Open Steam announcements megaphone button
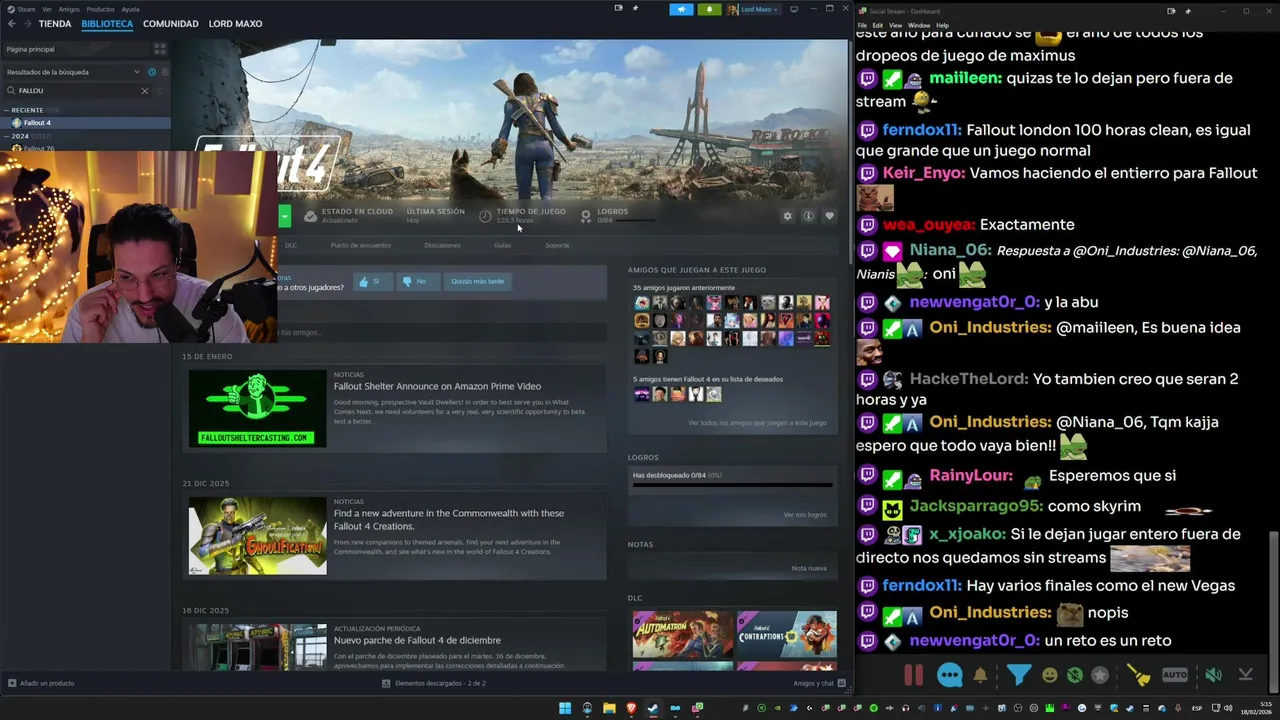Screen dimensions: 1280x720 pos(681,9)
